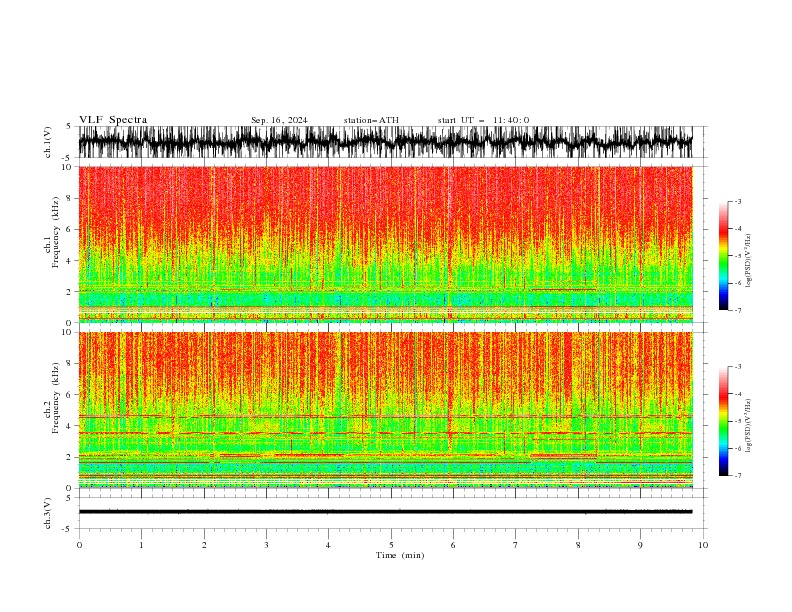792x612 pixels.
Task: Select the date text "Sep. 16, 2024"
Action: pyautogui.click(x=279, y=120)
